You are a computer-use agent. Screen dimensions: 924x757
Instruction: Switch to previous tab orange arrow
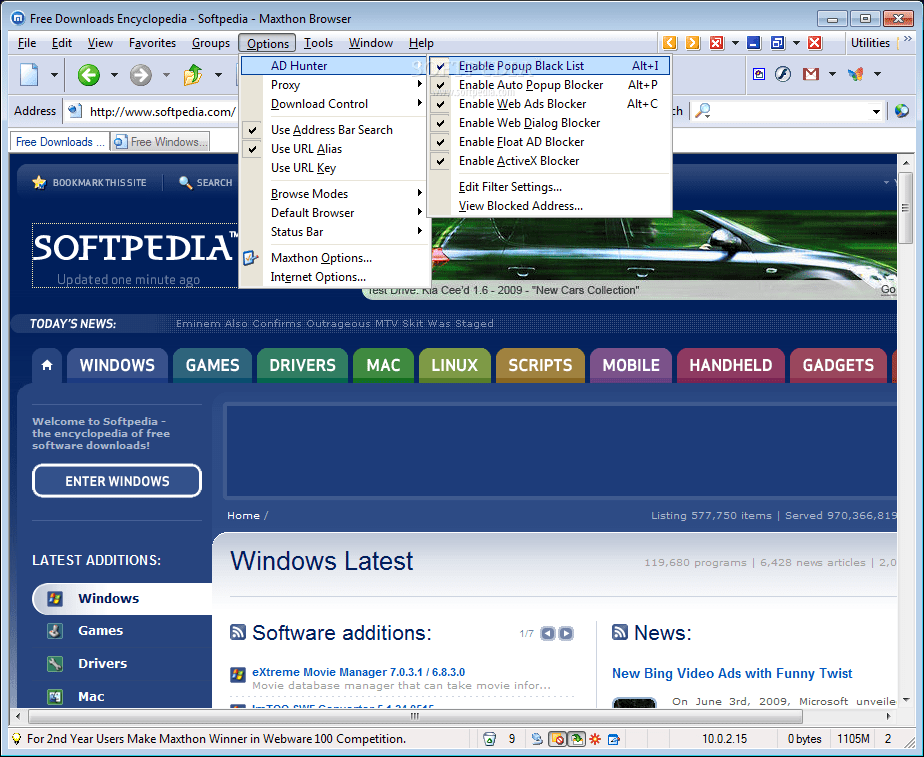click(669, 42)
